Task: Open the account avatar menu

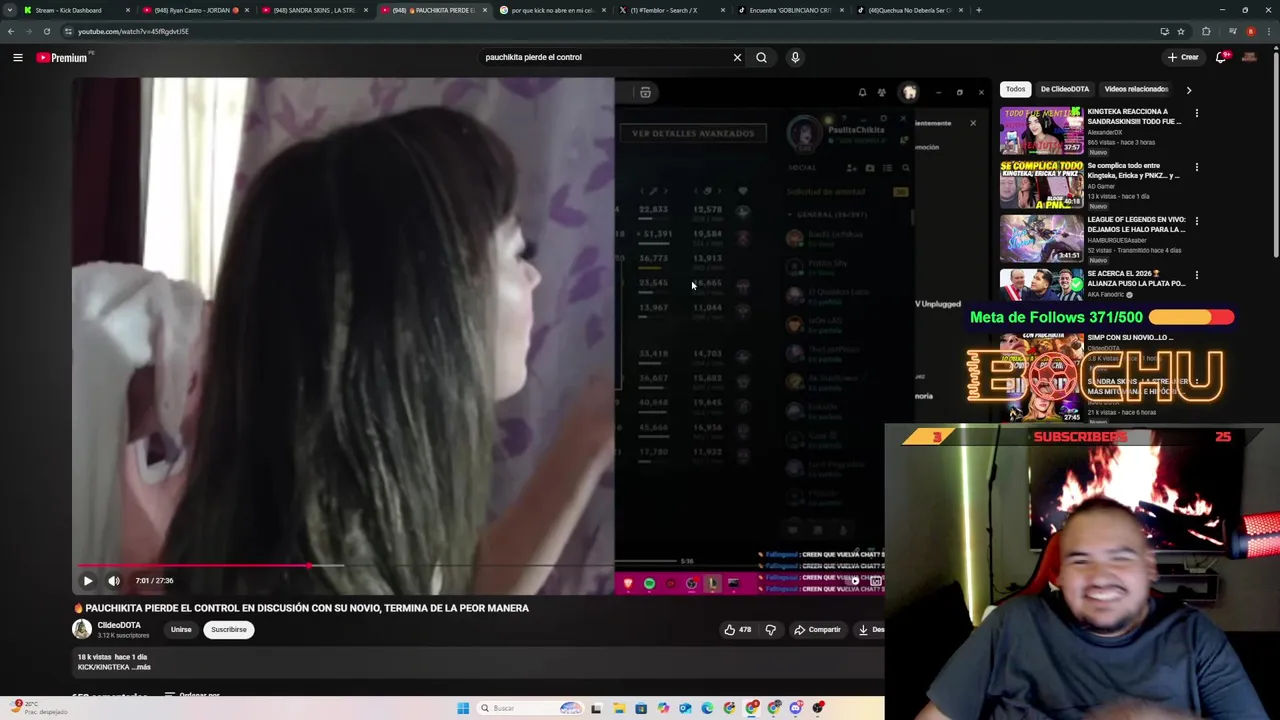Action: [x=1249, y=57]
